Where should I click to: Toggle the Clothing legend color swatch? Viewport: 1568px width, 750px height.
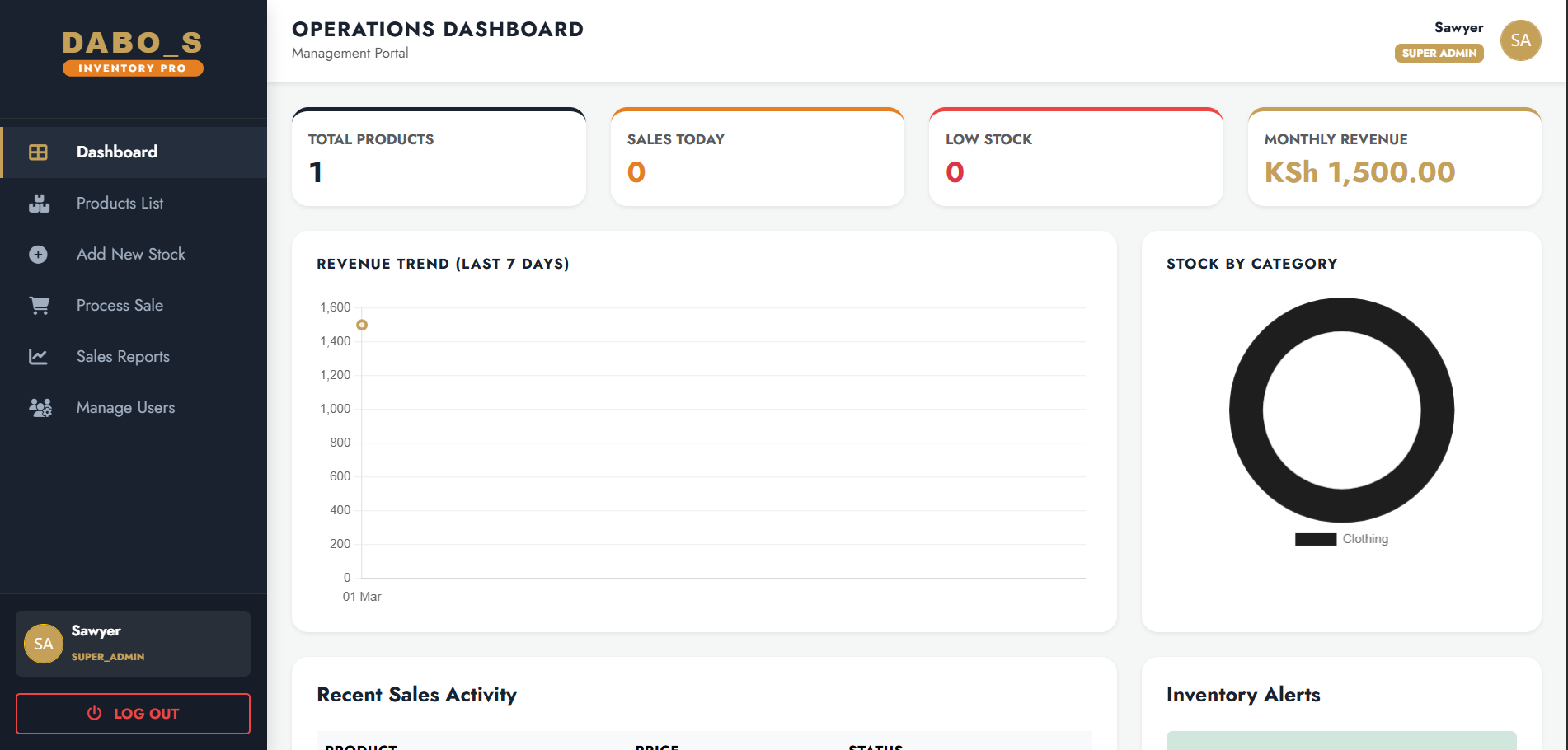[x=1315, y=540]
